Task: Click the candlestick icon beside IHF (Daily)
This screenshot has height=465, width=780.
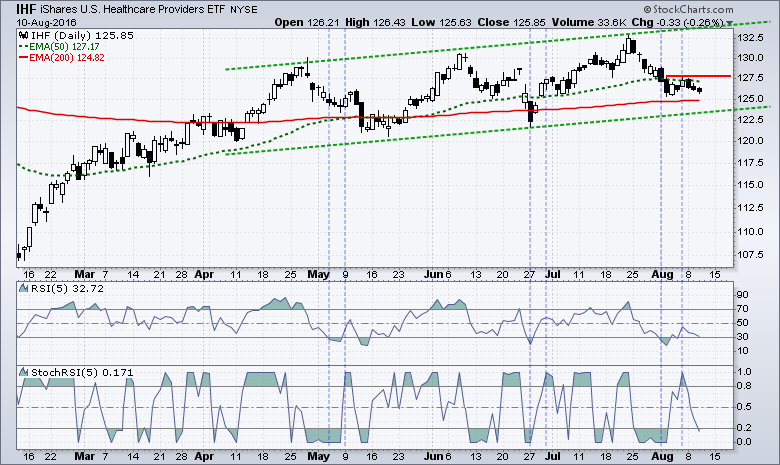Action: tap(24, 35)
